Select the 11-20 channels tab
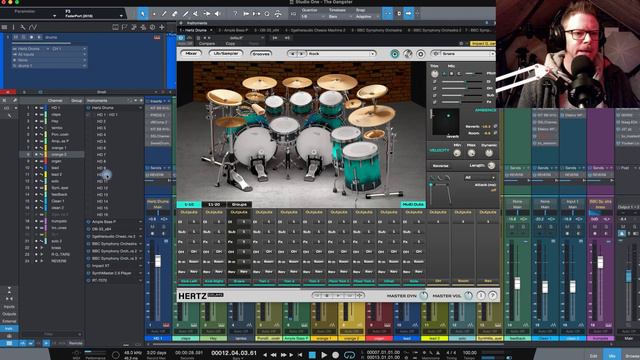Screen dimensions: 640x360 (214, 204)
